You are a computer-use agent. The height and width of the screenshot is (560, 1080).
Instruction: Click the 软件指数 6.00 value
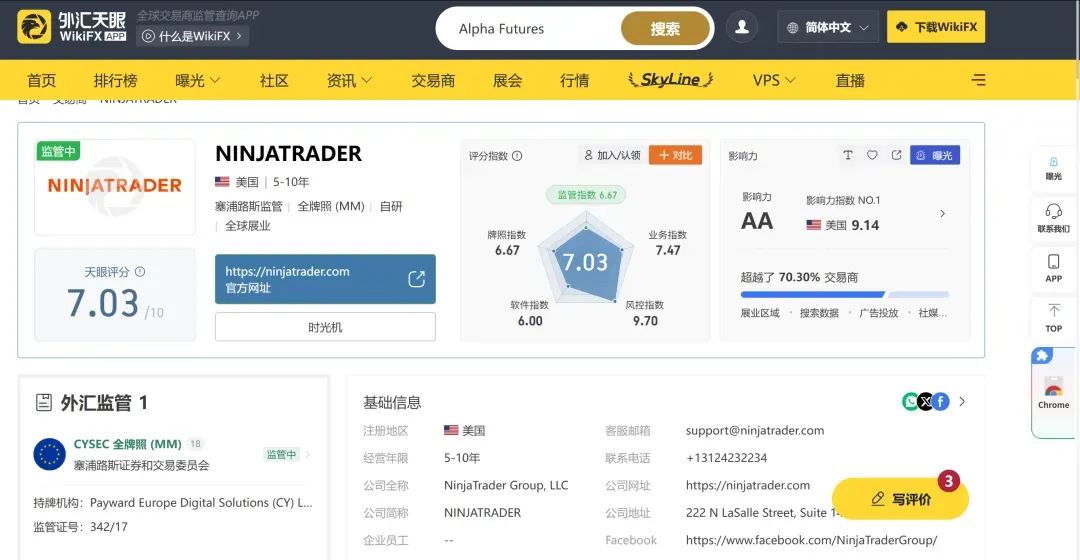pos(530,321)
